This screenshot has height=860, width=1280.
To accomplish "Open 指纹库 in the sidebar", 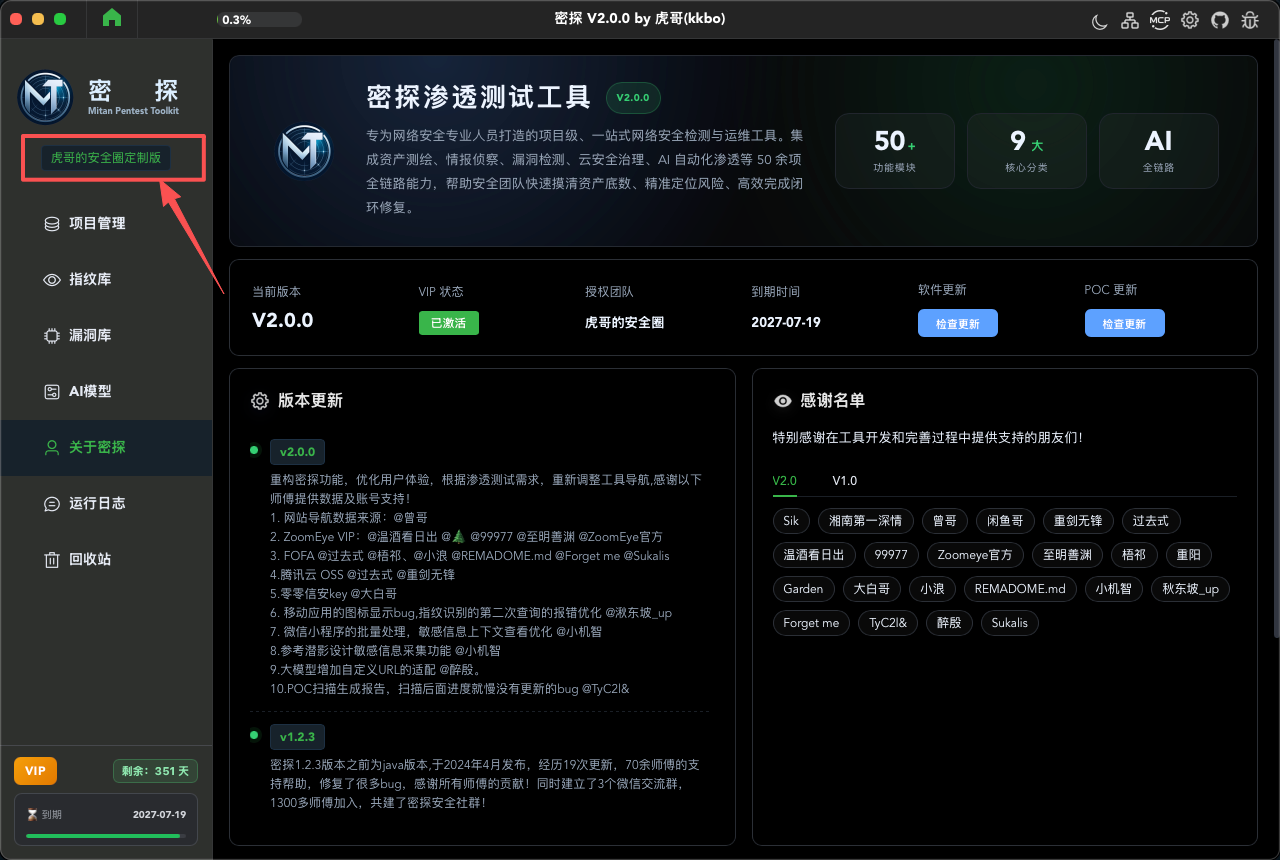I will click(x=106, y=279).
